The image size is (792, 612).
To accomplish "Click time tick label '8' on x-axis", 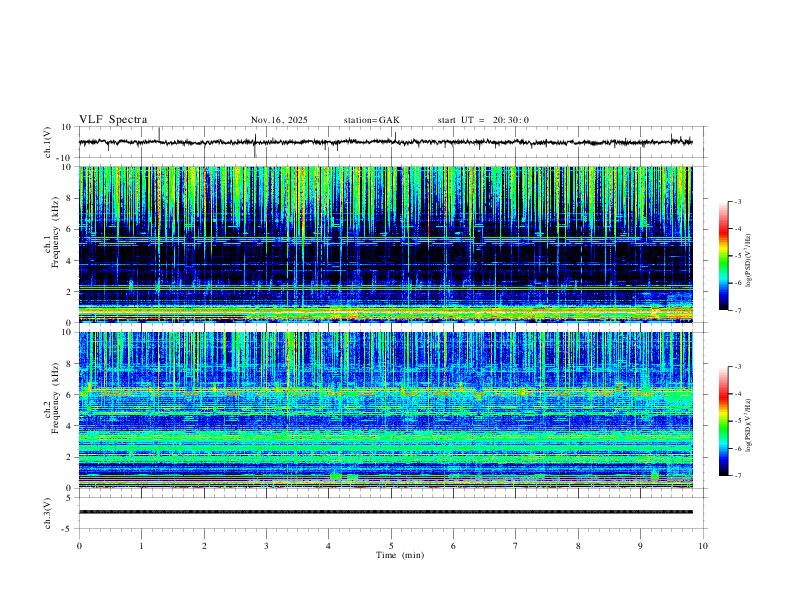I will [578, 546].
